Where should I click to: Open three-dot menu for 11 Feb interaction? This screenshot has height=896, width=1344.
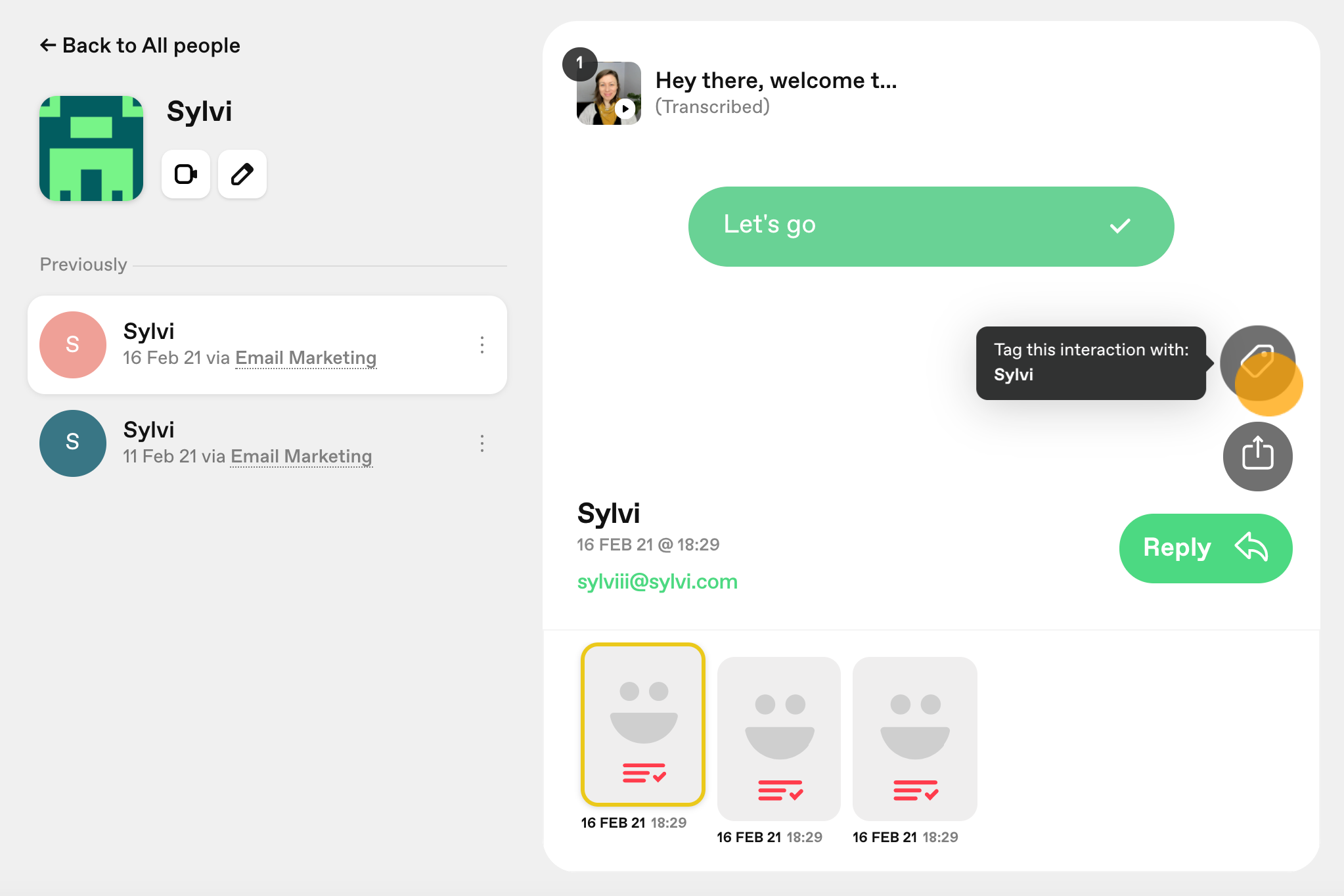pyautogui.click(x=482, y=443)
